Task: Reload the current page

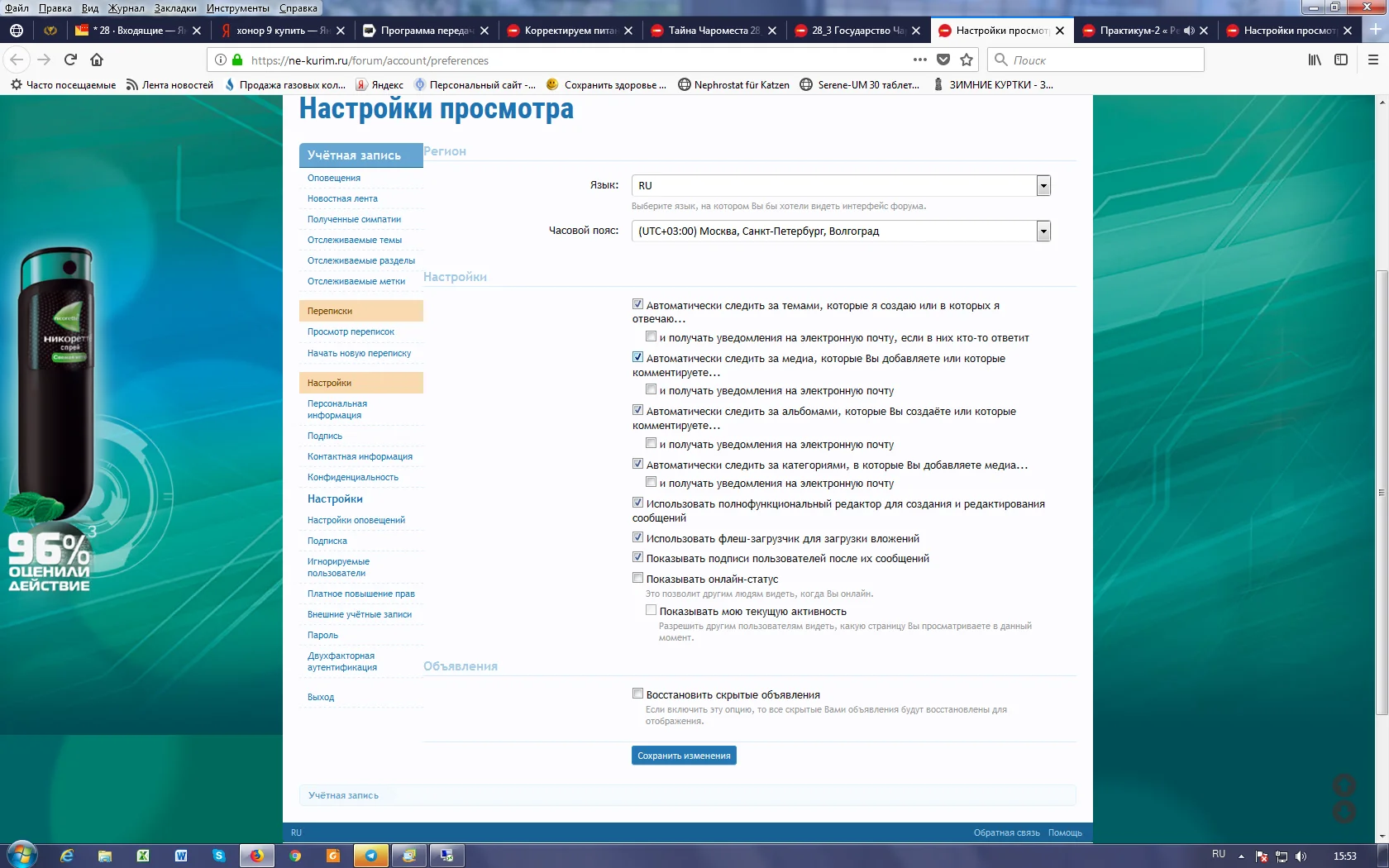Action: 70,60
